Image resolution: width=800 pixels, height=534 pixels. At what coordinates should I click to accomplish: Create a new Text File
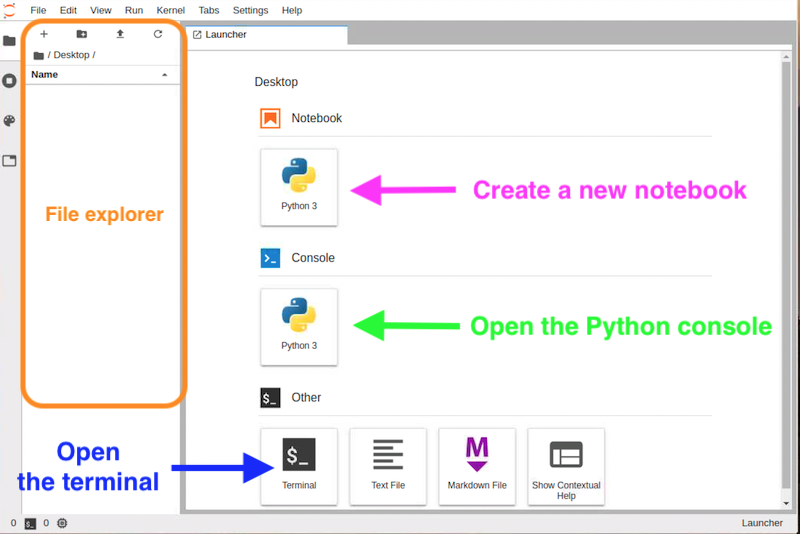[388, 467]
